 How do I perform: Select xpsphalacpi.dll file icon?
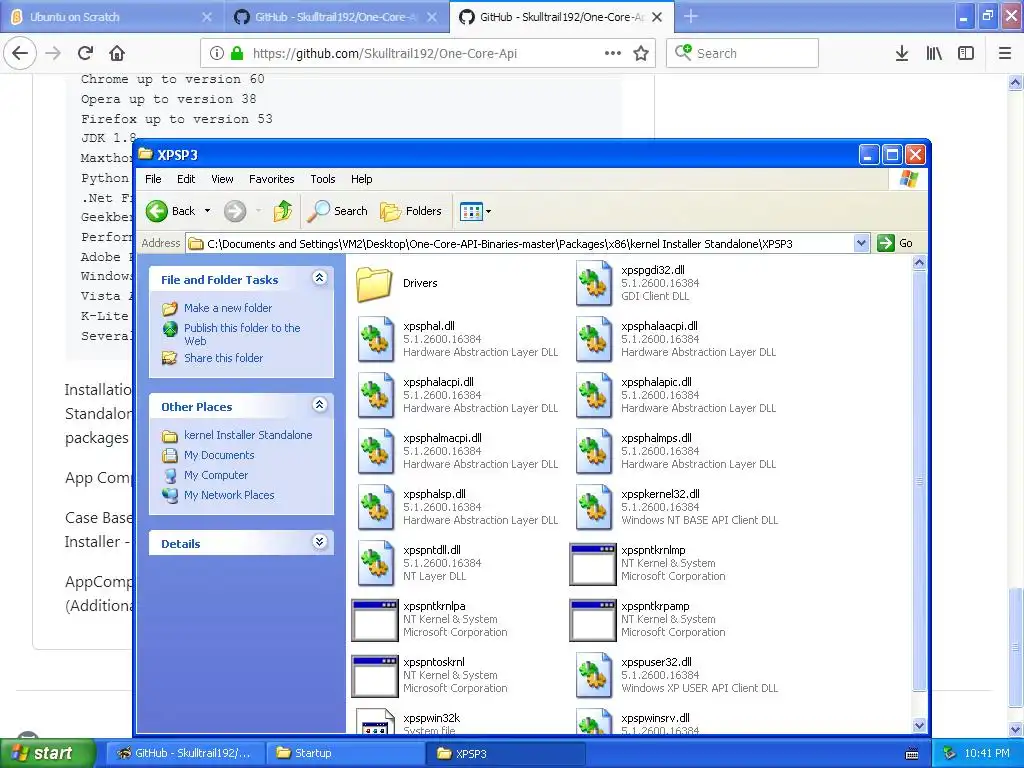coord(376,395)
